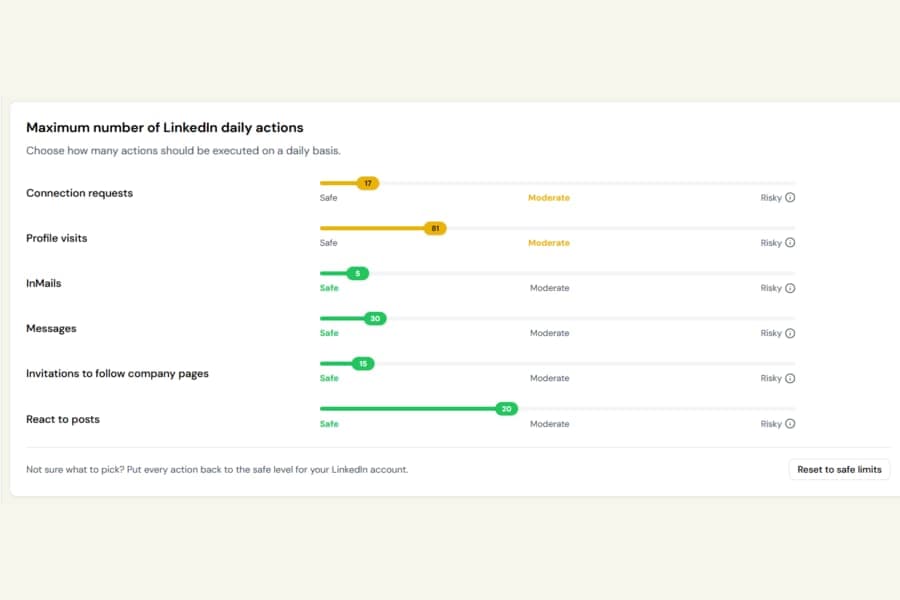
Task: Click the Risky label in React to posts row
Action: point(771,424)
